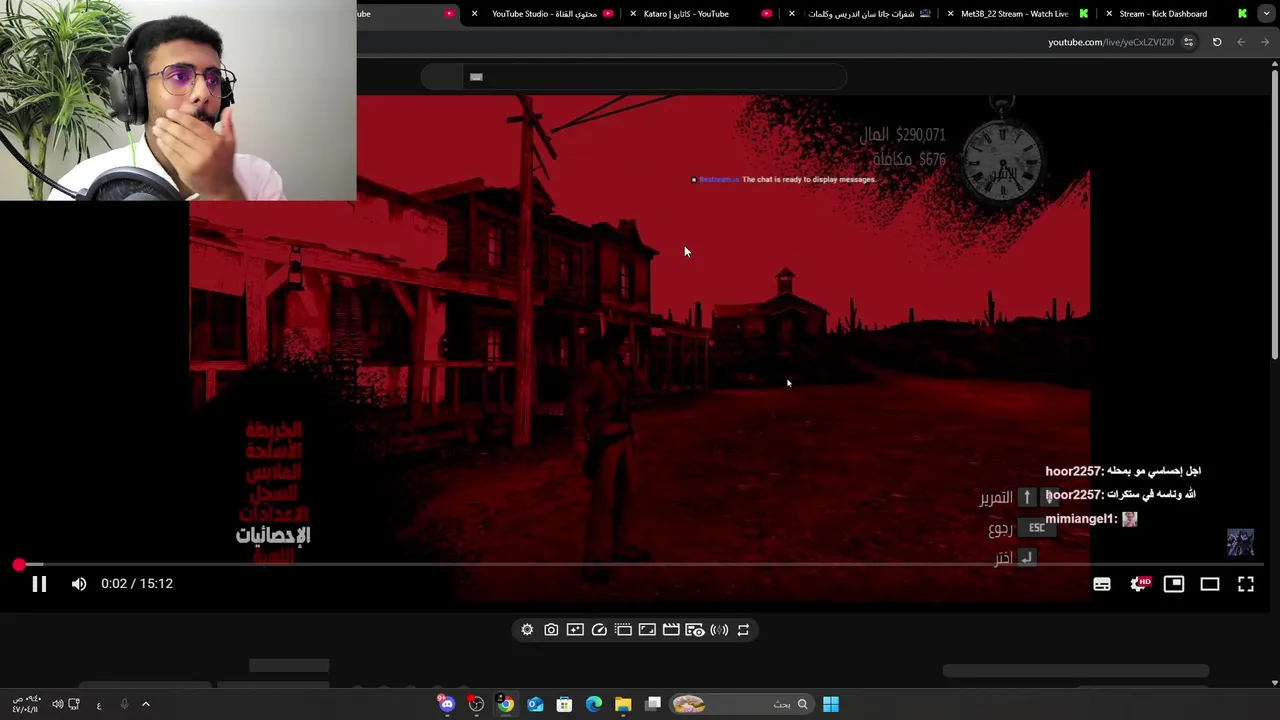Mute the video volume speaker
The width and height of the screenshot is (1280, 720).
[79, 584]
